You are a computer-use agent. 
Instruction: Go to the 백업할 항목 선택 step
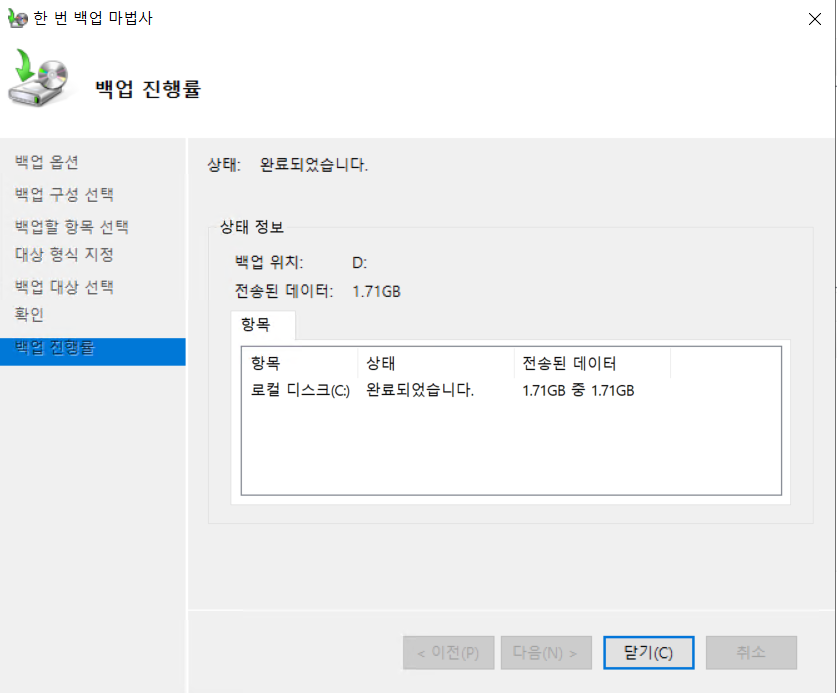click(x=71, y=227)
